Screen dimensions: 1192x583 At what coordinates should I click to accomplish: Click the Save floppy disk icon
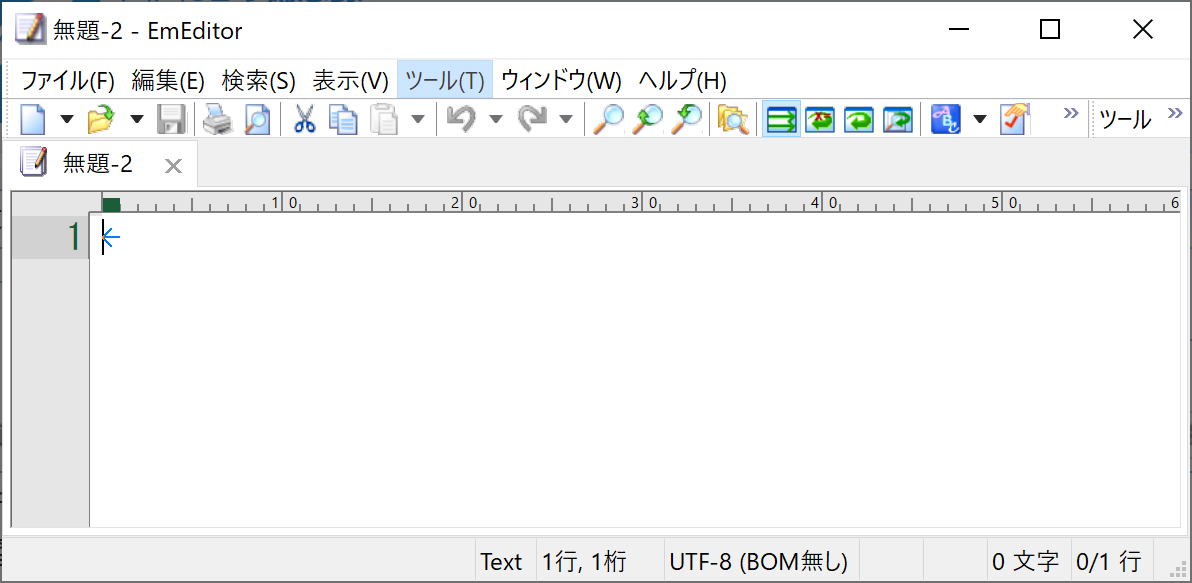tap(171, 119)
